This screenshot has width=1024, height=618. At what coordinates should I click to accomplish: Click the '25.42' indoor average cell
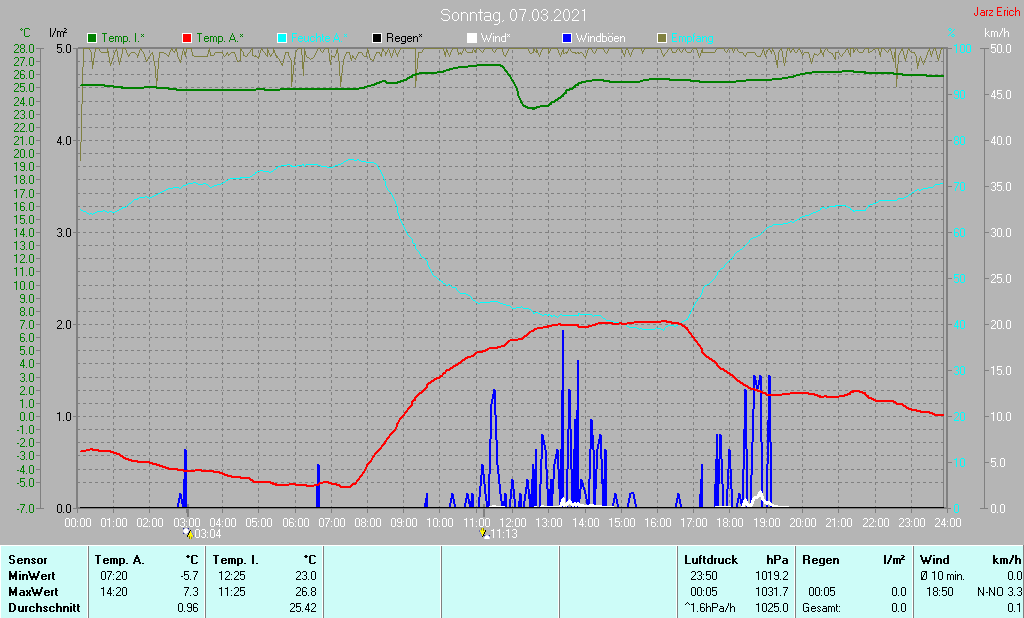[x=303, y=608]
